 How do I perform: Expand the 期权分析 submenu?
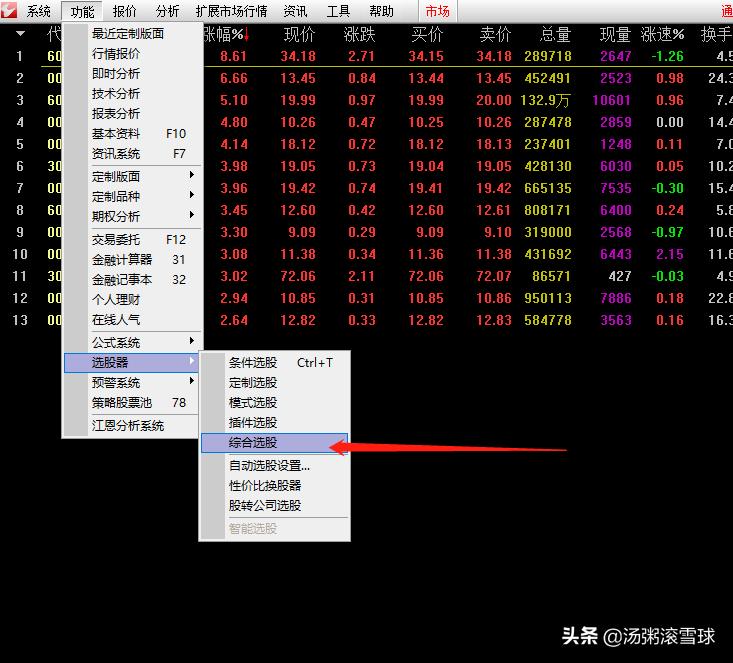[x=131, y=216]
